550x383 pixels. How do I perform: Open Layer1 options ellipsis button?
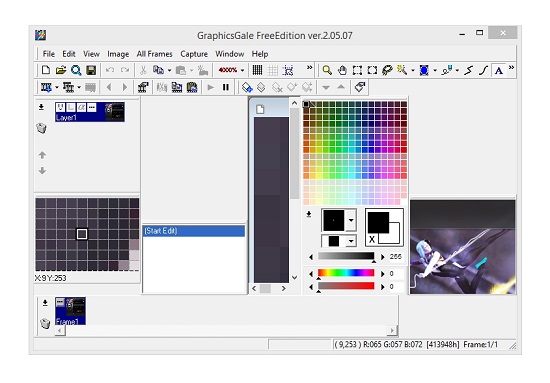point(92,107)
